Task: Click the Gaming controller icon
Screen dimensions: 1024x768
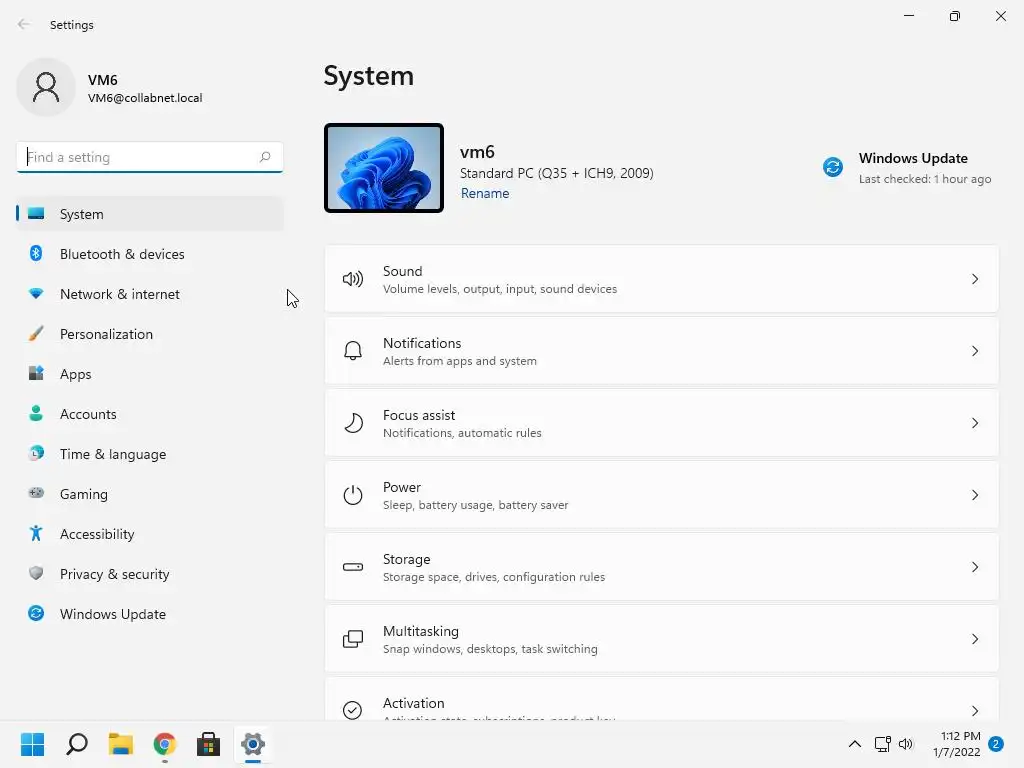Action: 36,493
